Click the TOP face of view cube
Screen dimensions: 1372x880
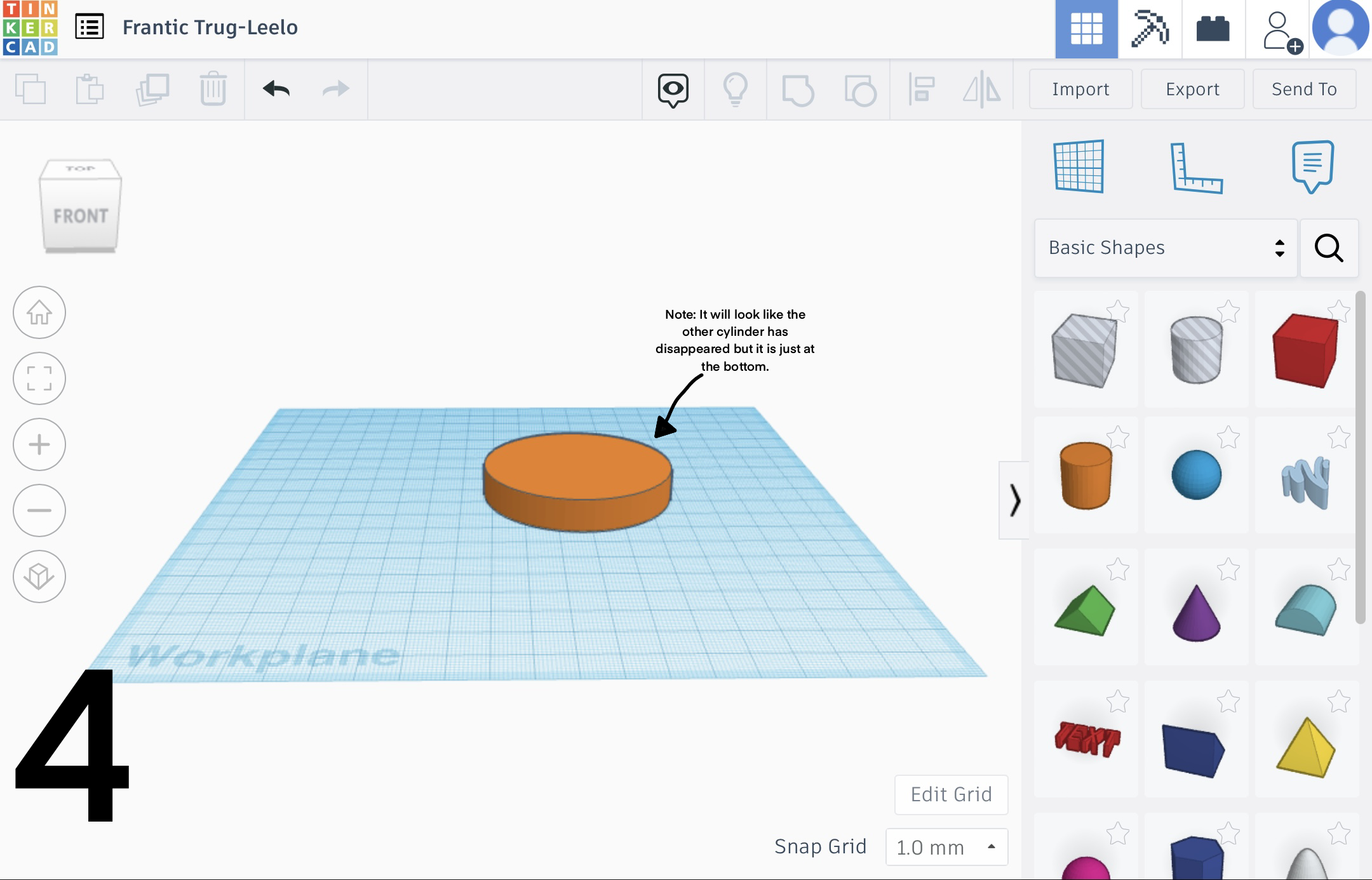[80, 169]
